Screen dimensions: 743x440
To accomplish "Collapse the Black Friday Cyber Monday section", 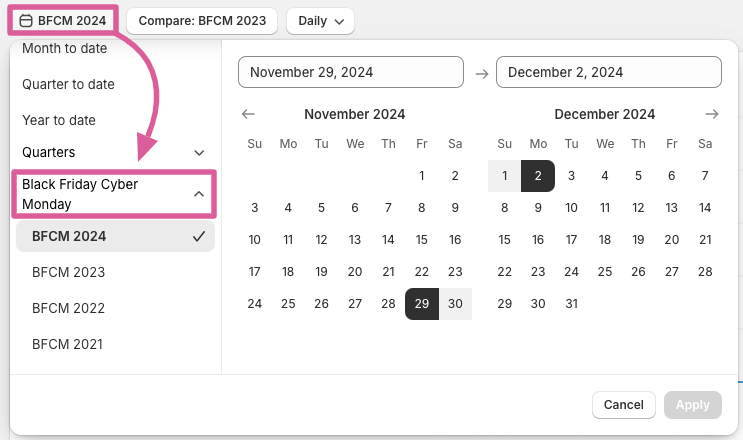I will click(x=114, y=194).
